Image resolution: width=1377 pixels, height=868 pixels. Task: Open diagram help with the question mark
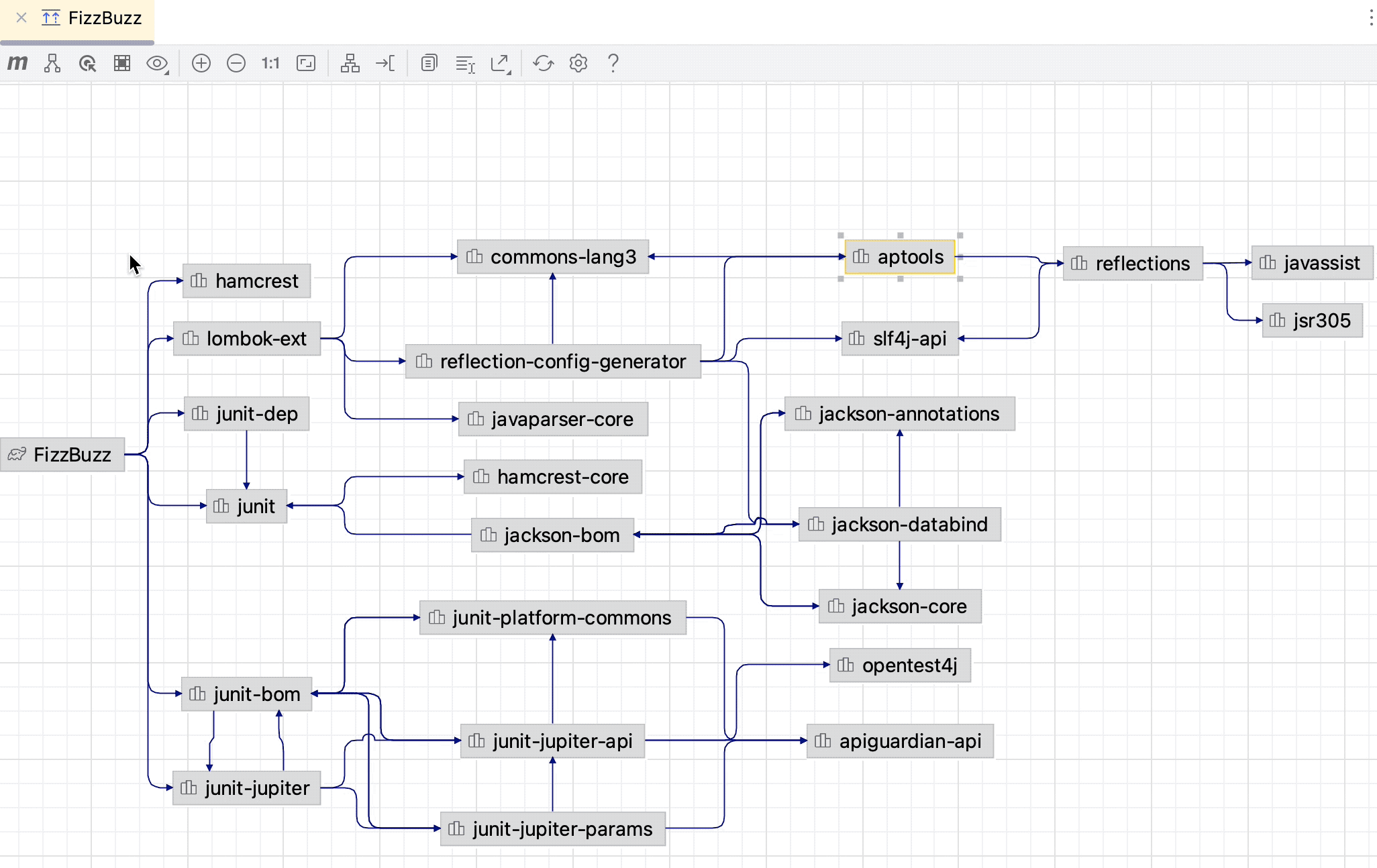(612, 63)
